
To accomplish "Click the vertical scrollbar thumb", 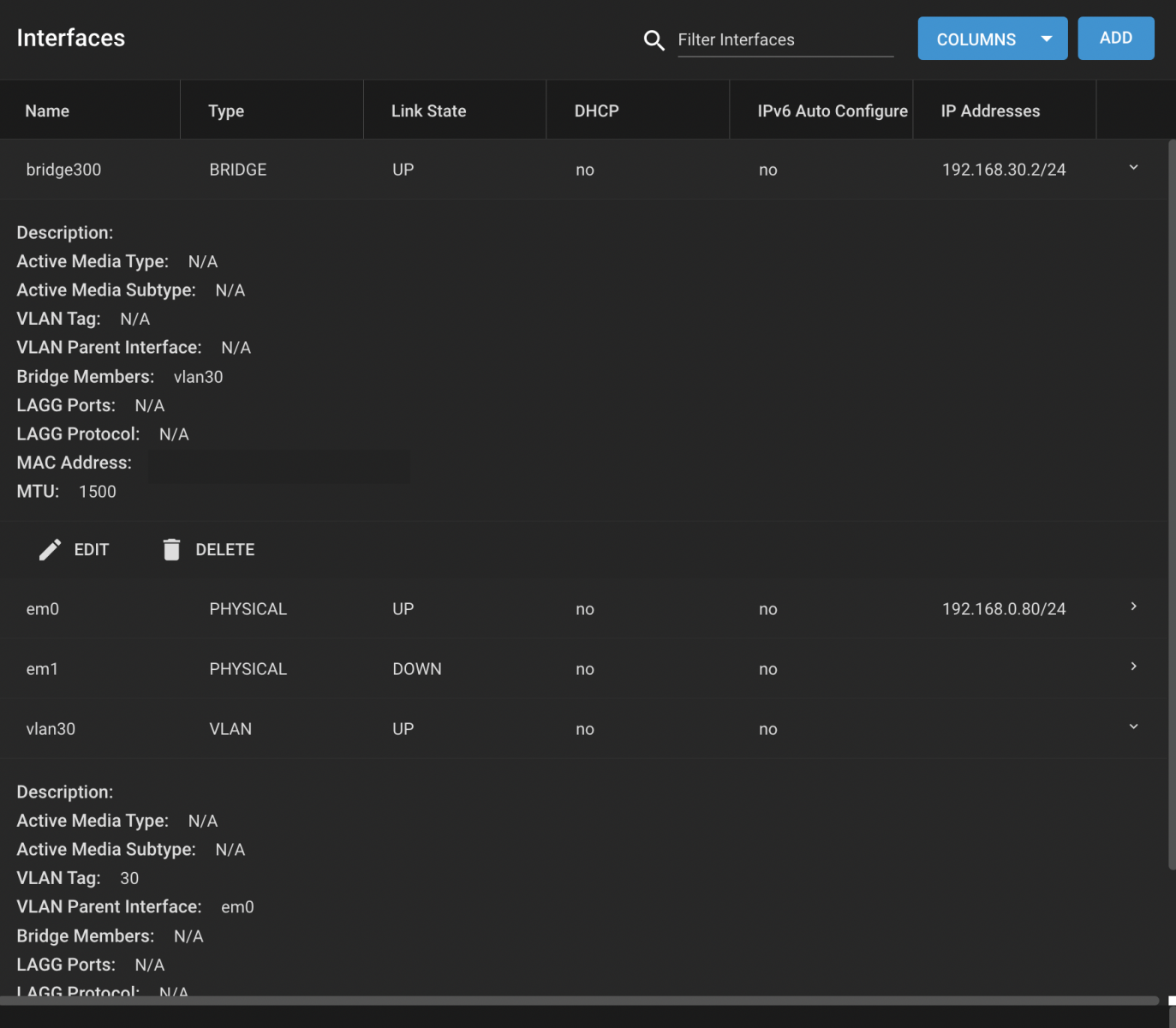I will coord(1172,504).
